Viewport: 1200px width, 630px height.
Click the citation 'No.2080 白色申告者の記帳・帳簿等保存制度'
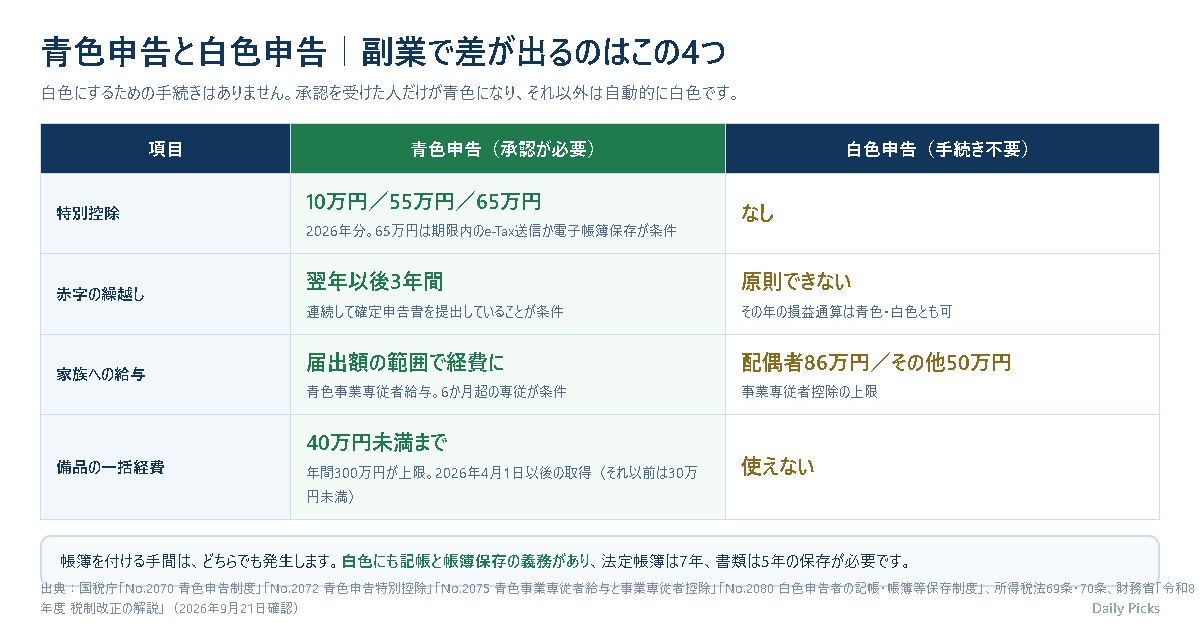coord(852,588)
